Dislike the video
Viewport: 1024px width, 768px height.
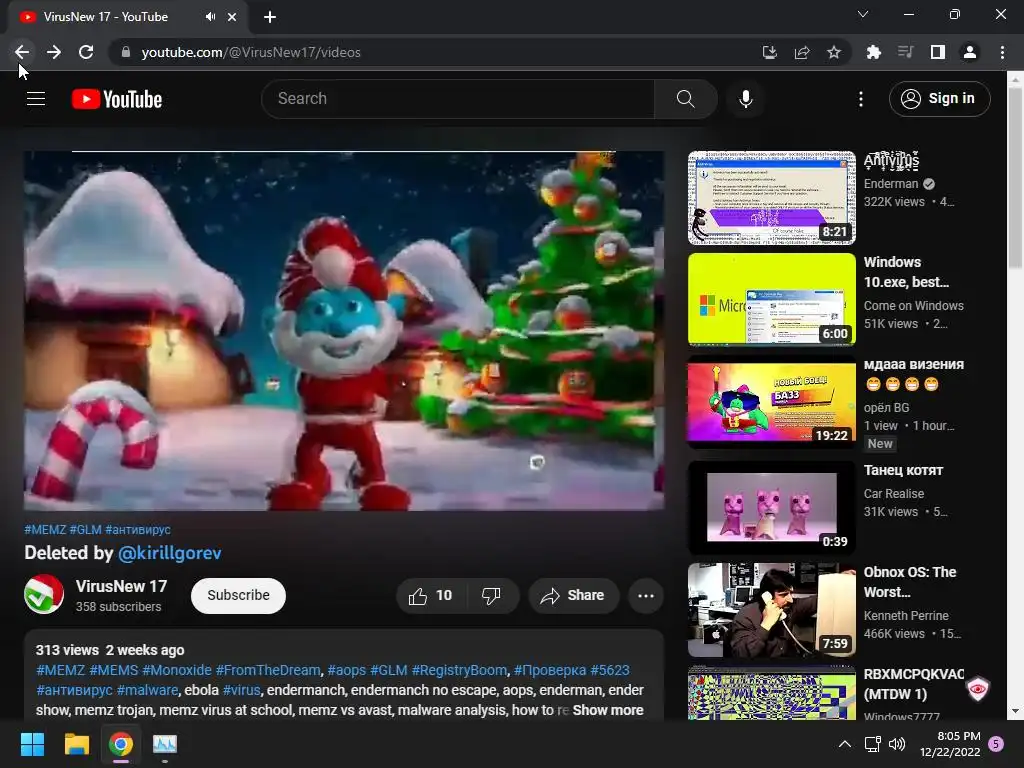(491, 596)
